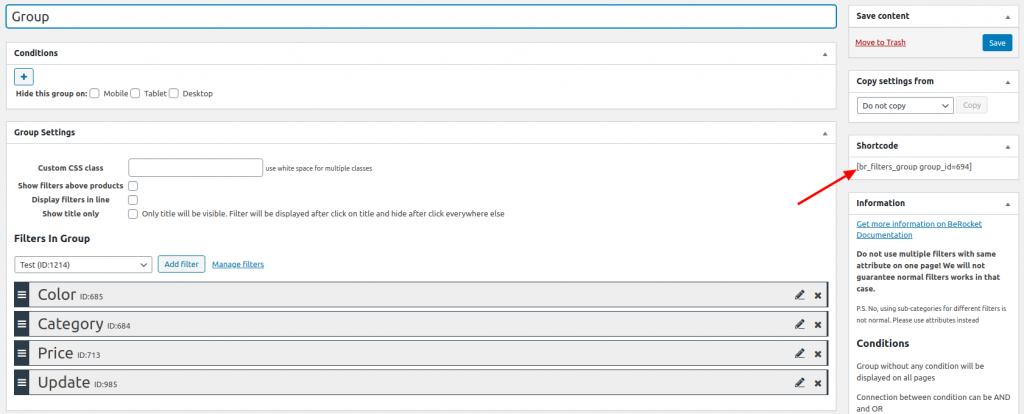The height and width of the screenshot is (414, 1024).
Task: Click the Custom CSS class input field
Action: (x=196, y=168)
